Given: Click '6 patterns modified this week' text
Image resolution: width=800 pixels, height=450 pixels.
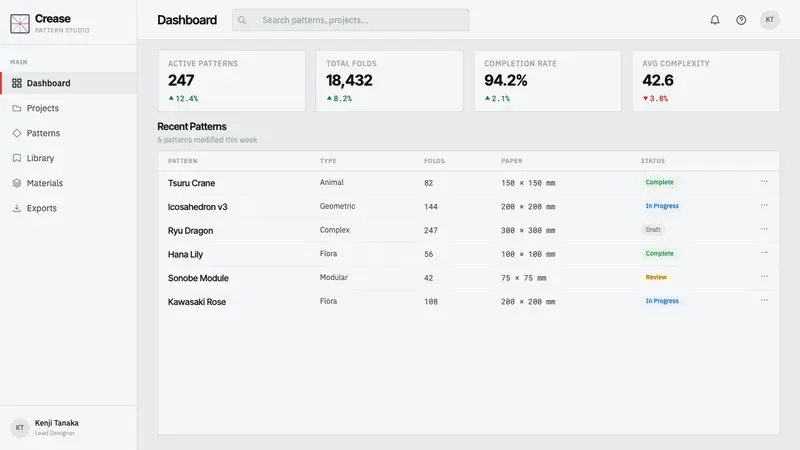Looking at the screenshot, I should [207, 140].
